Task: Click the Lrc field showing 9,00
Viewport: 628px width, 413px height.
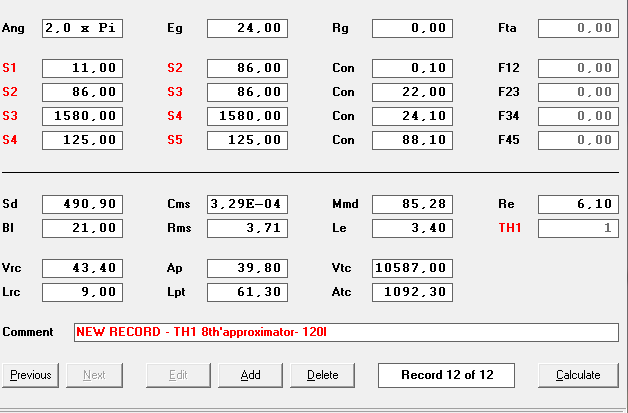Action: 83,293
